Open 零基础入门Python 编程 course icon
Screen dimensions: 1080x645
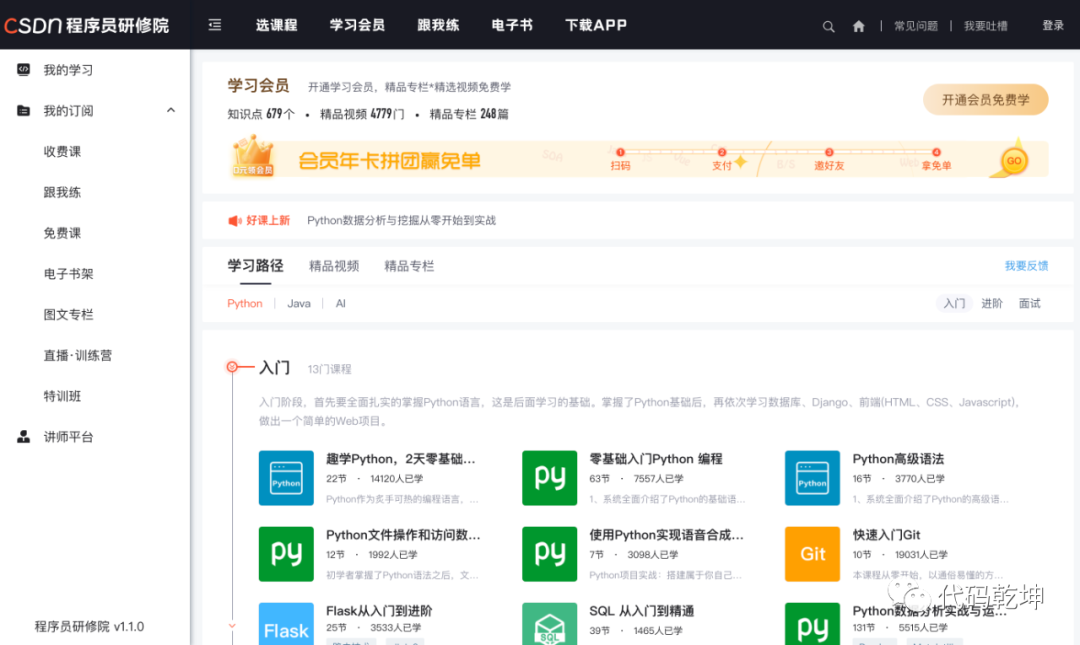point(549,478)
